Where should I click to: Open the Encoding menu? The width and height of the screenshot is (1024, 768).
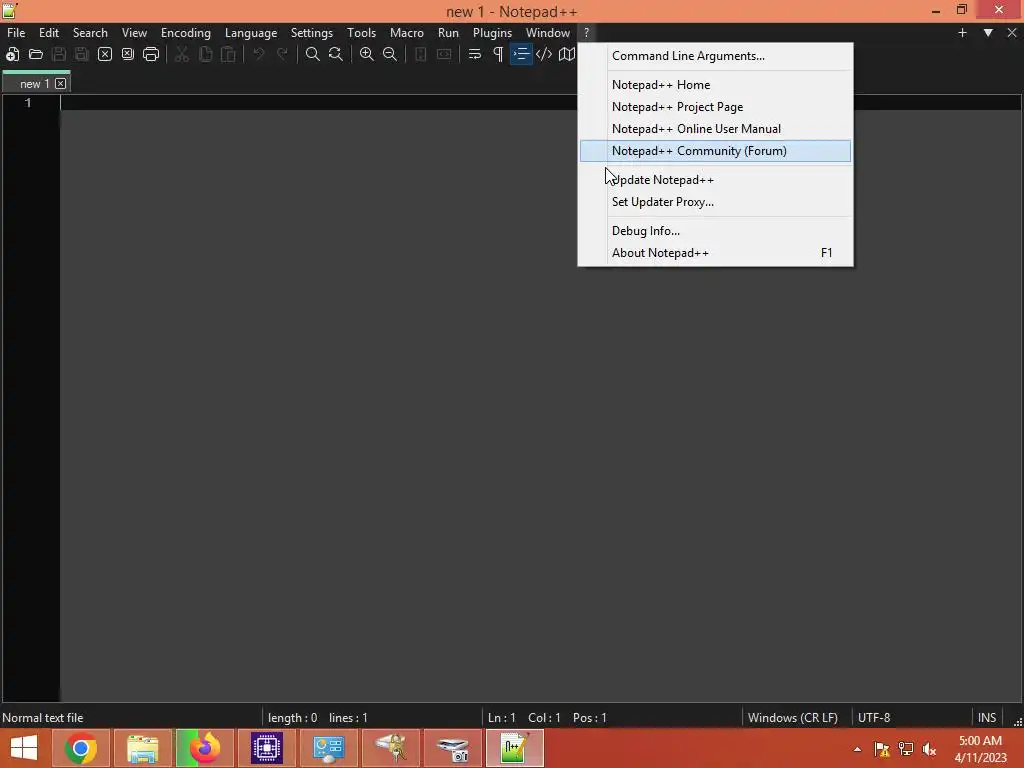tap(185, 33)
